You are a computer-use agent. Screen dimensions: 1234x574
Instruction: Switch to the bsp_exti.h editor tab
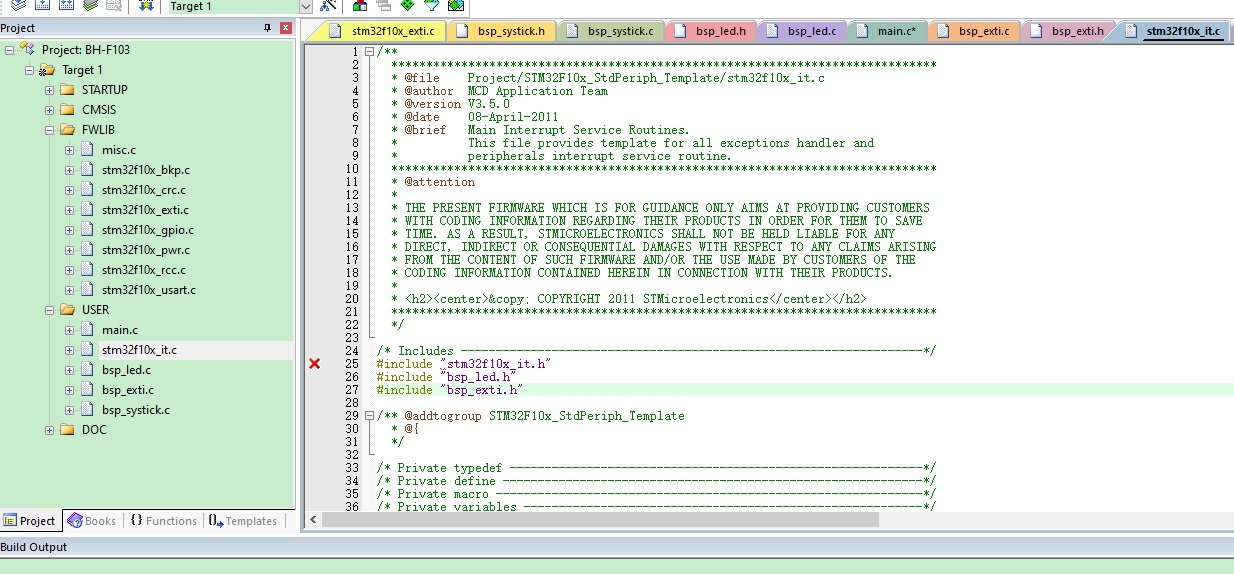pos(1067,31)
